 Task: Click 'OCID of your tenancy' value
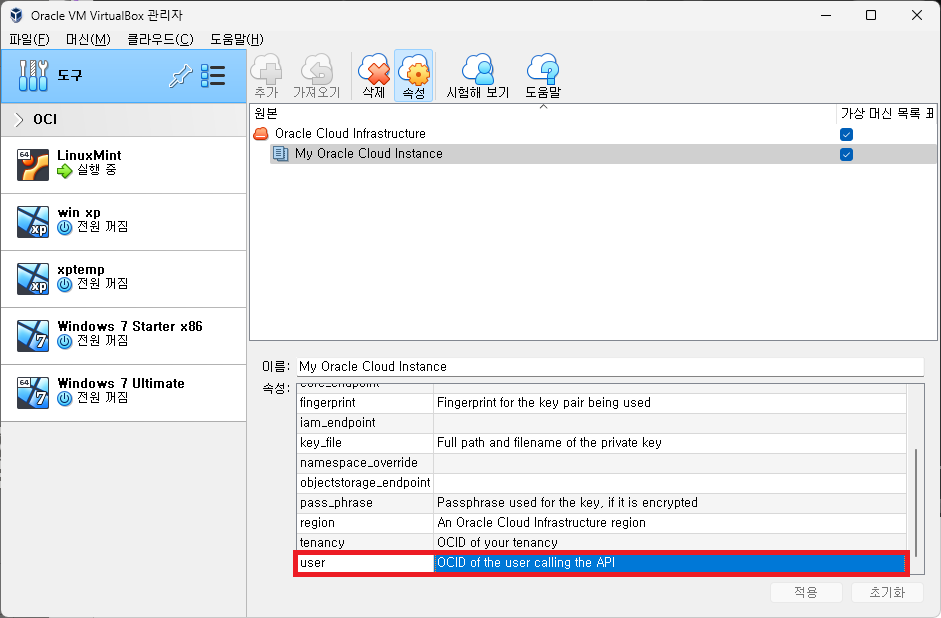tap(498, 543)
